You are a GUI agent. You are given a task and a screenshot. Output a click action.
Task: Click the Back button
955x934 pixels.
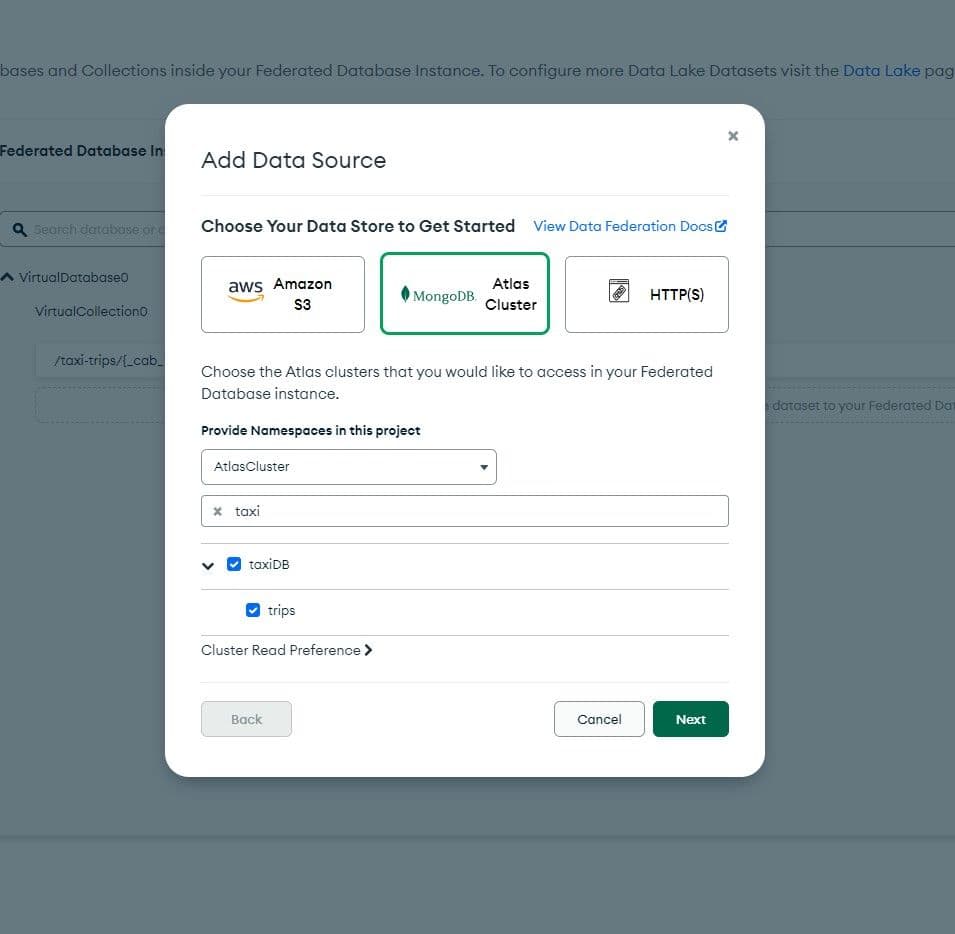(x=246, y=719)
